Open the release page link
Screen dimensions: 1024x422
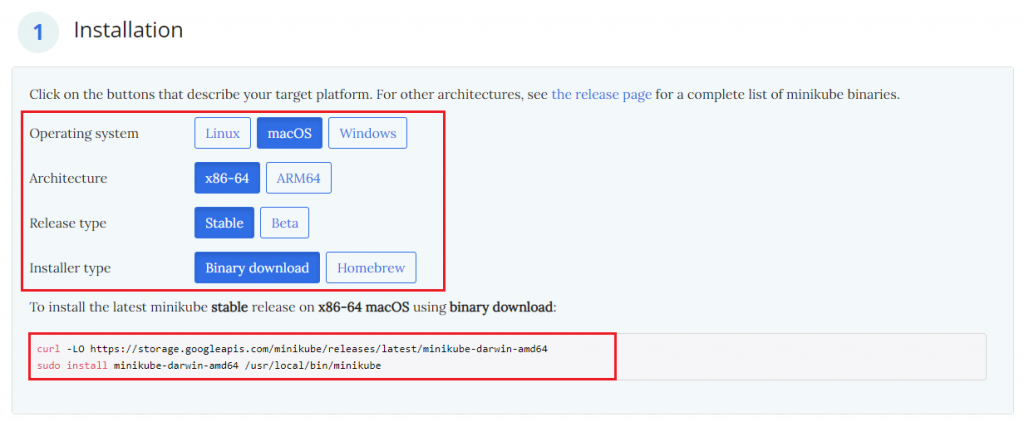tap(601, 94)
